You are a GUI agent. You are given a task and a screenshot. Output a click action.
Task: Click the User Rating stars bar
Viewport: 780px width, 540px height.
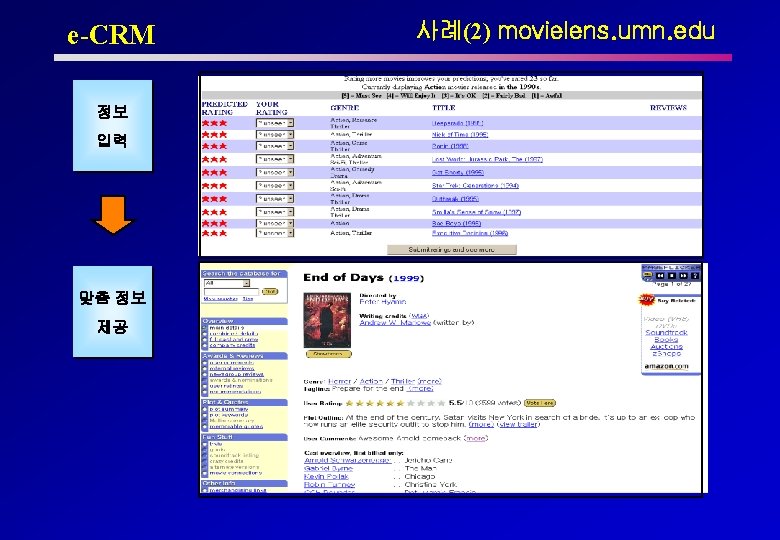(395, 403)
